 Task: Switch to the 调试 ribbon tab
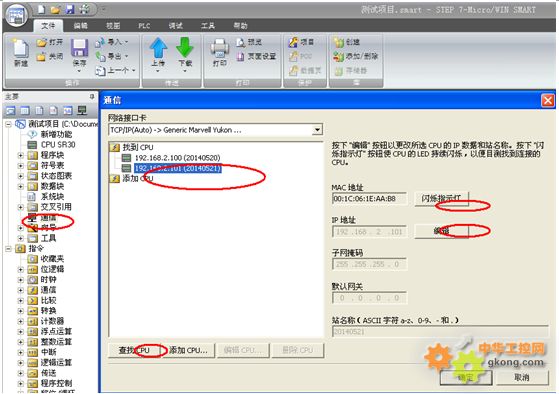(175, 26)
